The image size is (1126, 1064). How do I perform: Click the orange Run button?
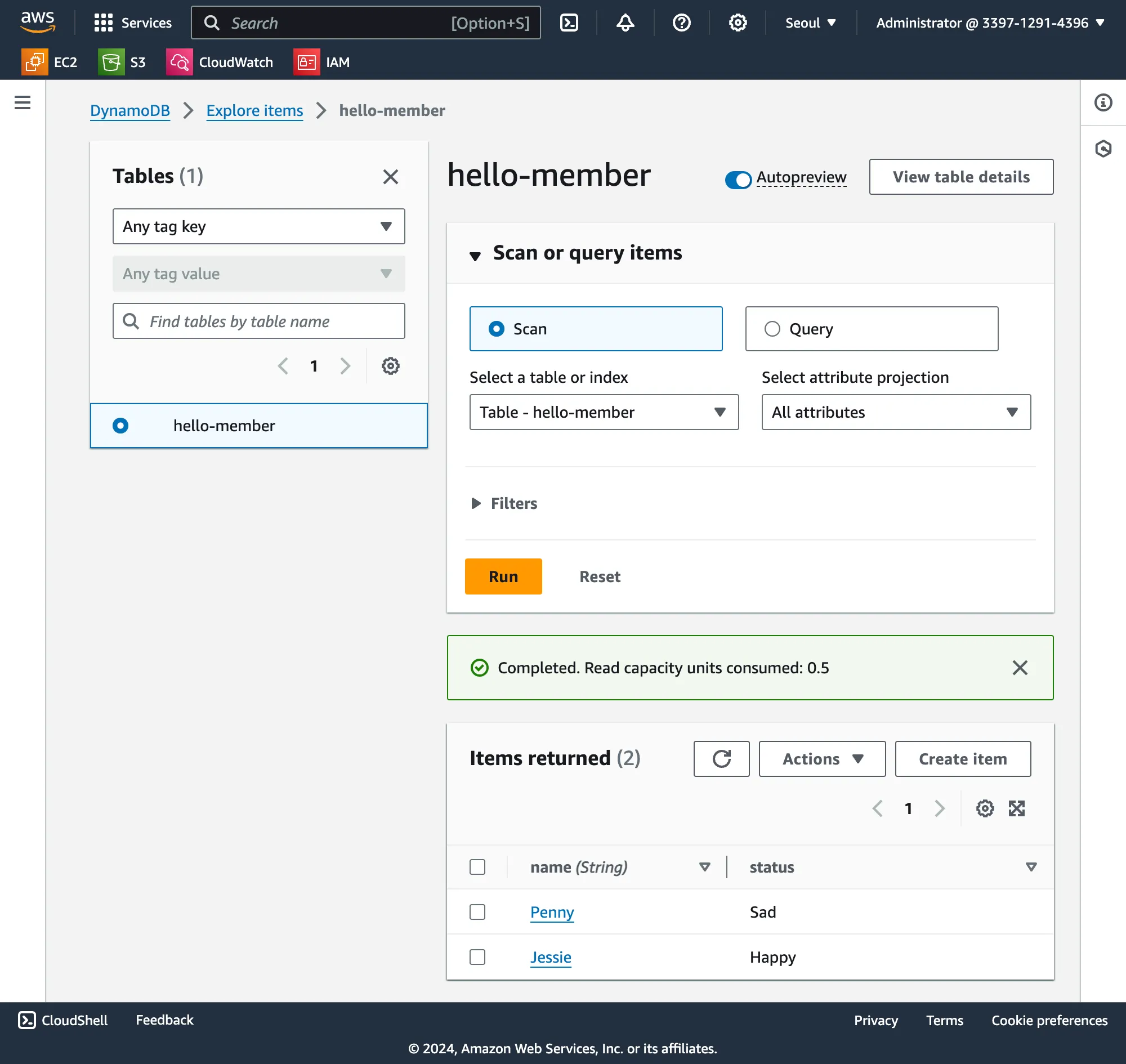(x=503, y=576)
